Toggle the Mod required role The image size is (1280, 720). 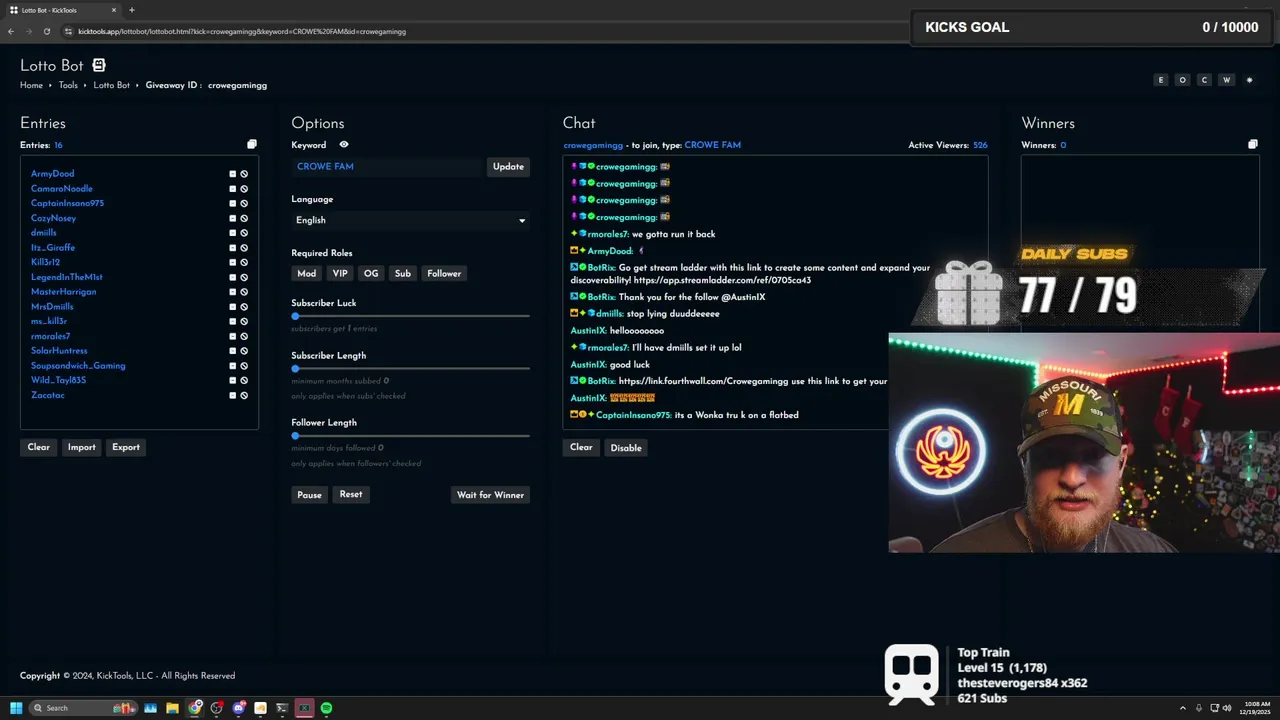[x=307, y=273]
